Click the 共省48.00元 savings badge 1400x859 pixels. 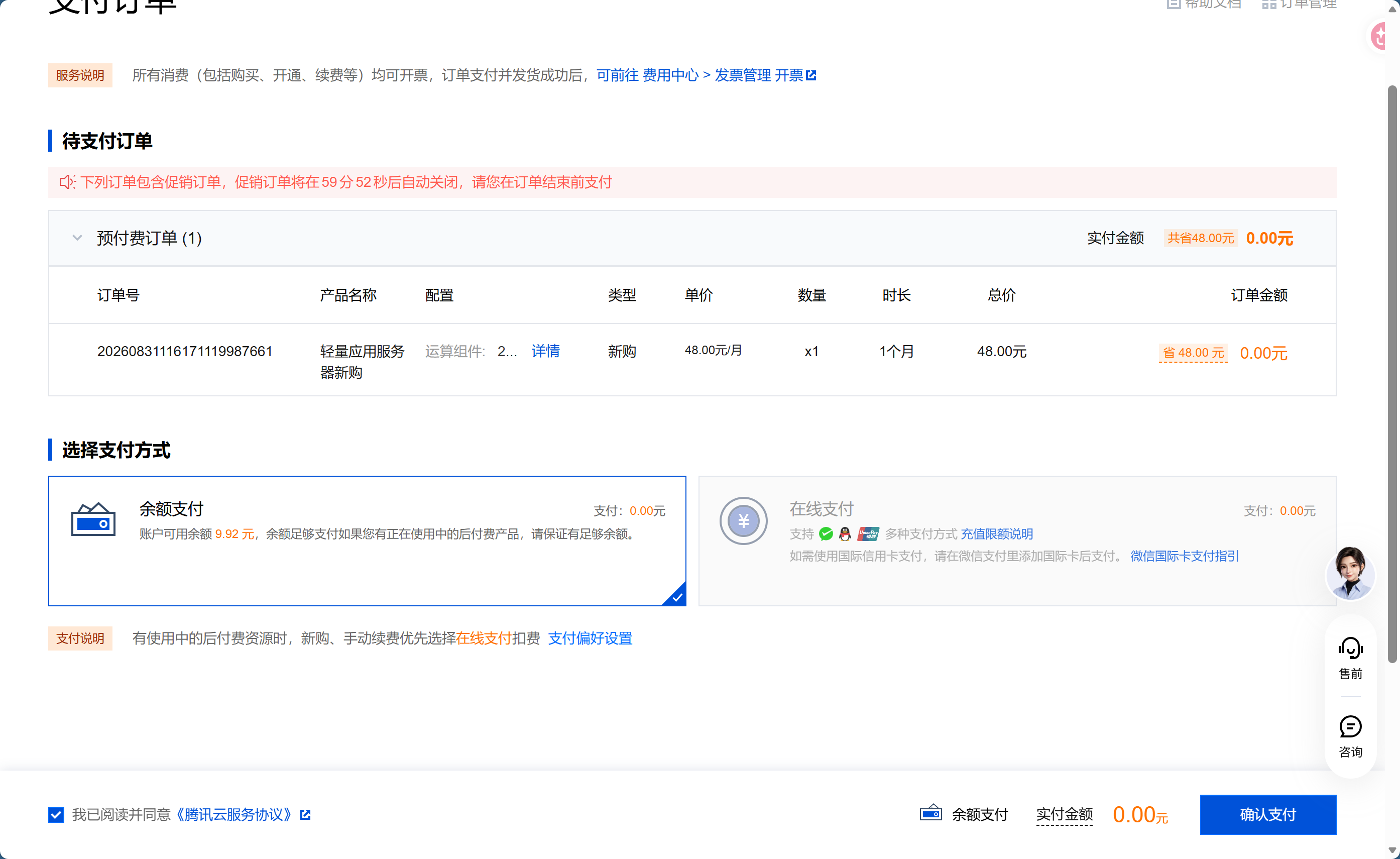coord(1201,238)
